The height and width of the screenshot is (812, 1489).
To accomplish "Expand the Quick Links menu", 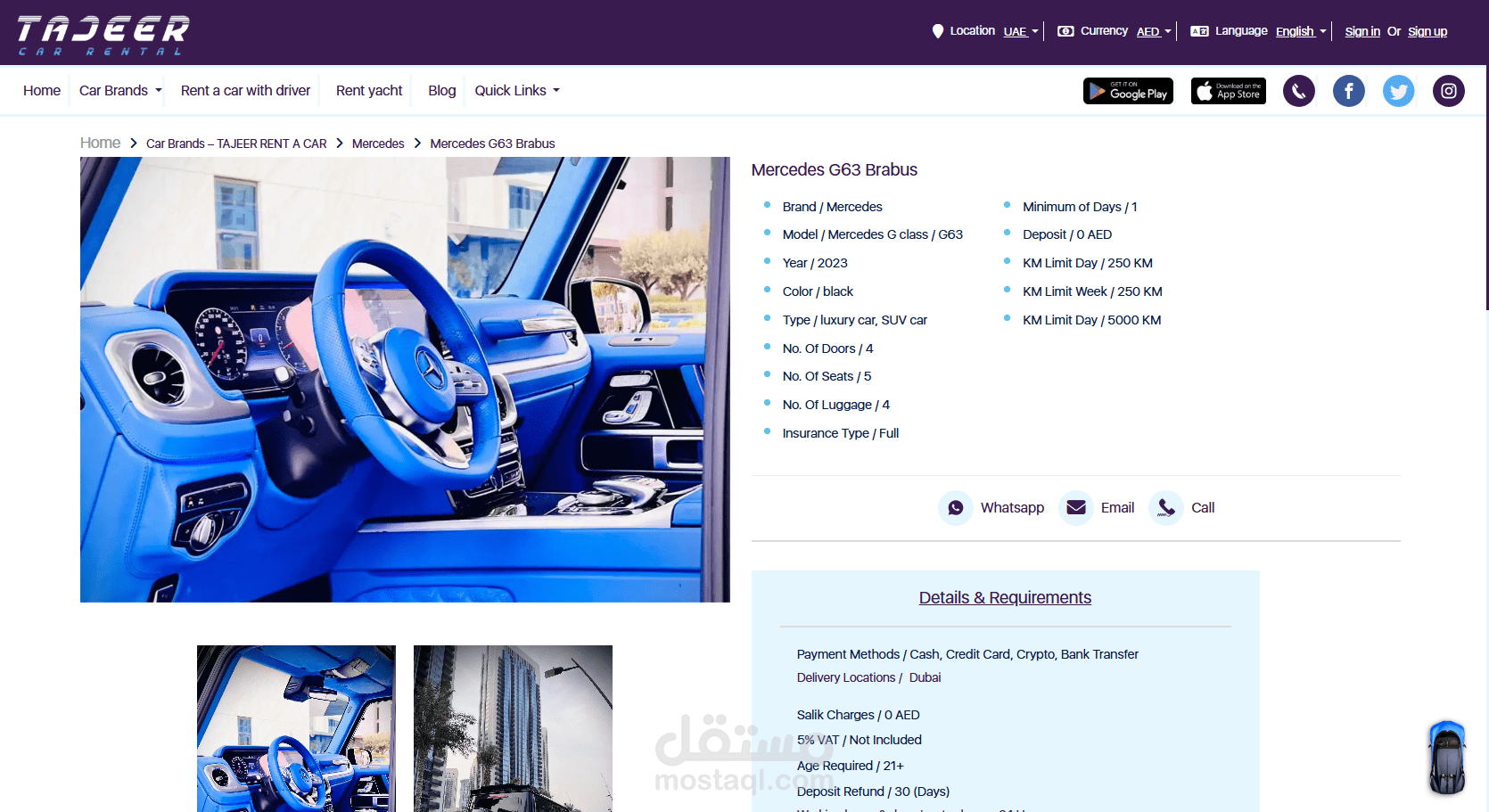I will (517, 91).
